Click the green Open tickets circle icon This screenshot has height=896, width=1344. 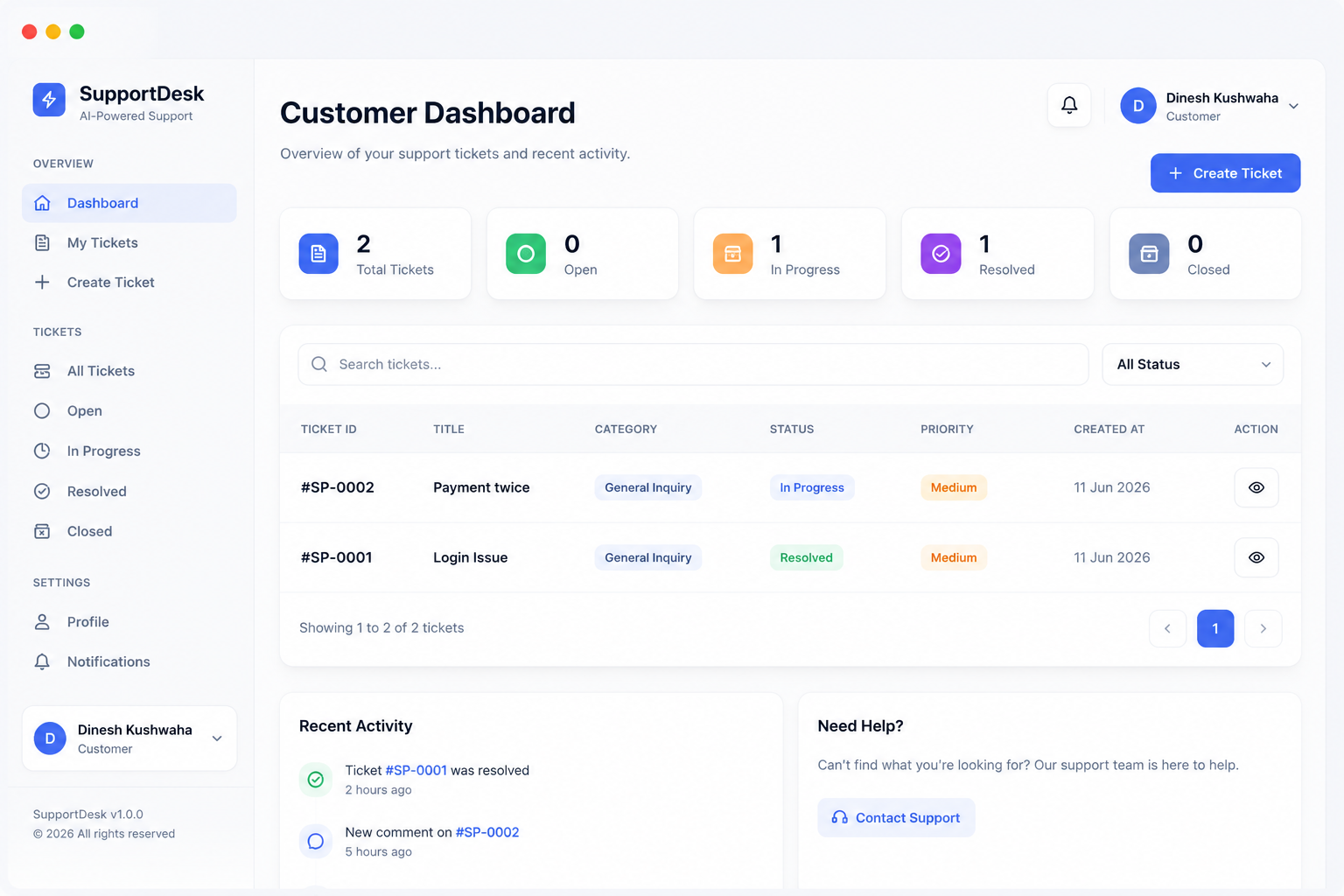pos(526,254)
